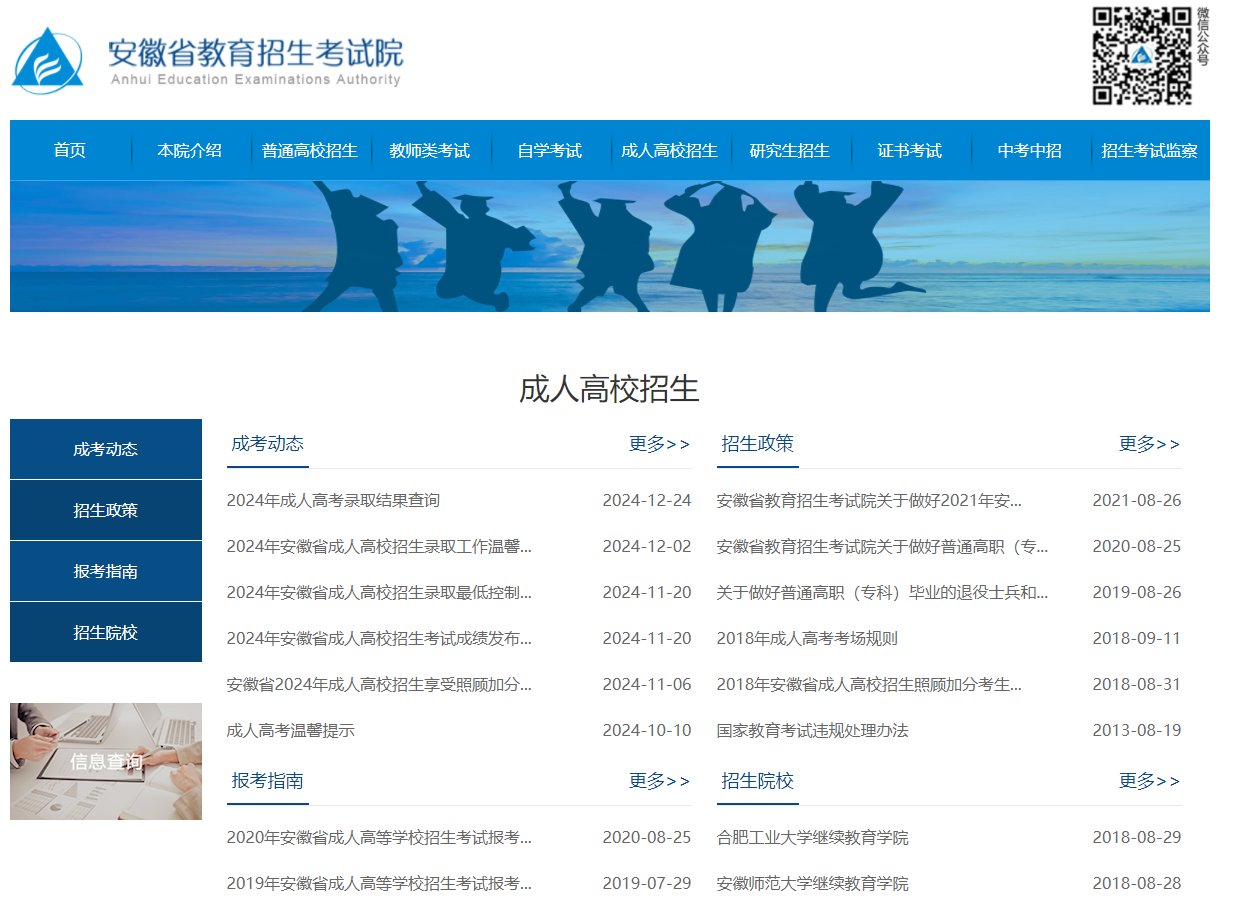The image size is (1244, 910).
Task: Open 合肥工业大学继续教育学院 link
Action: pos(812,837)
